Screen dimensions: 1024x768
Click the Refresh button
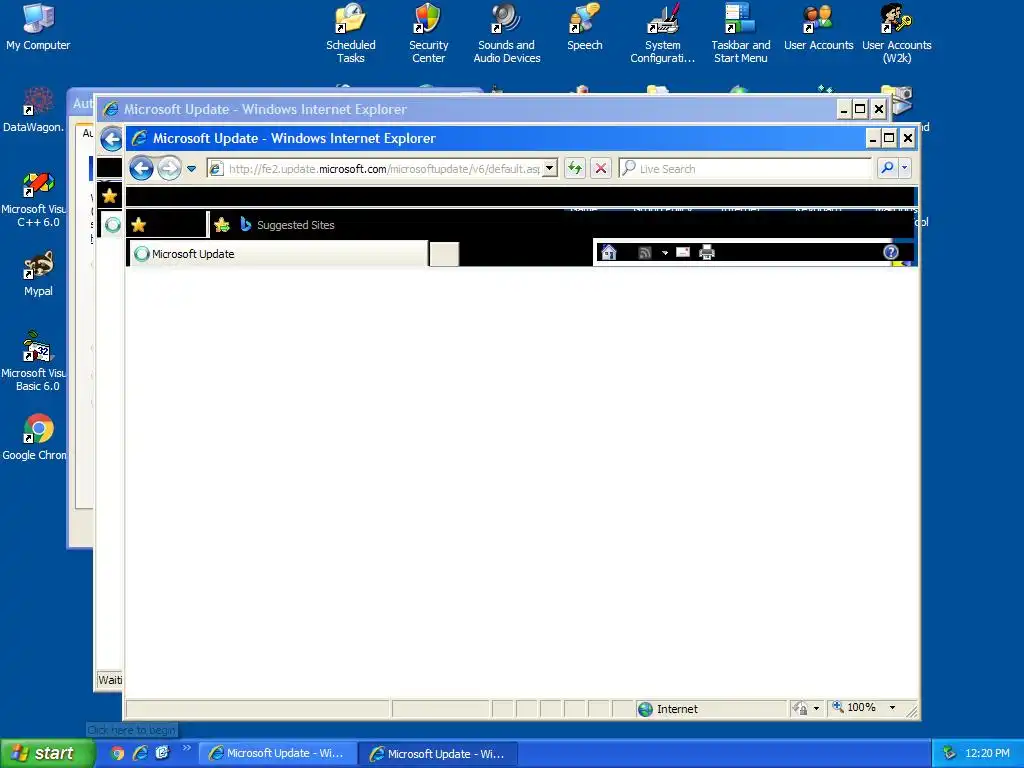[575, 168]
